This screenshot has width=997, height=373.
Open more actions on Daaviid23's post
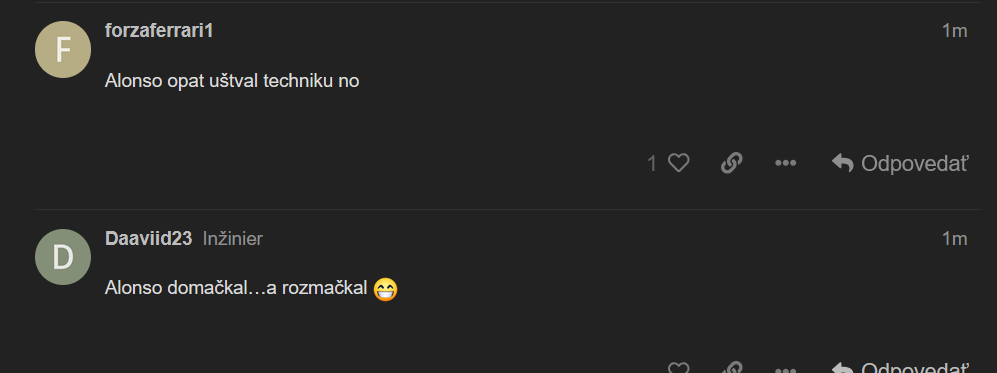[x=785, y=369]
